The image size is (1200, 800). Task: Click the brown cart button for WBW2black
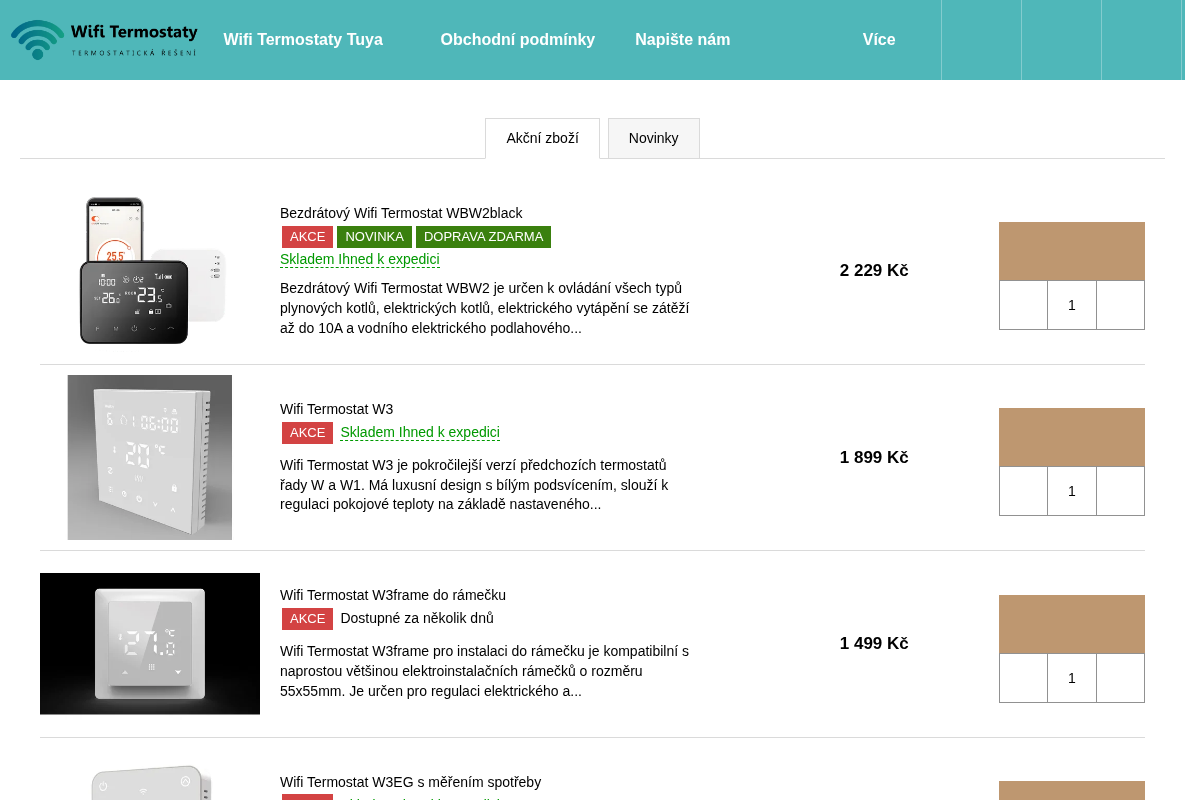coord(1072,251)
